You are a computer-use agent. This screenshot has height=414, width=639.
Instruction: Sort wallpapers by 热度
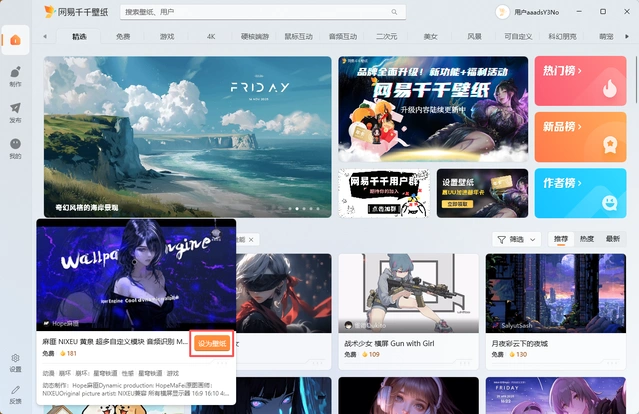tap(587, 239)
